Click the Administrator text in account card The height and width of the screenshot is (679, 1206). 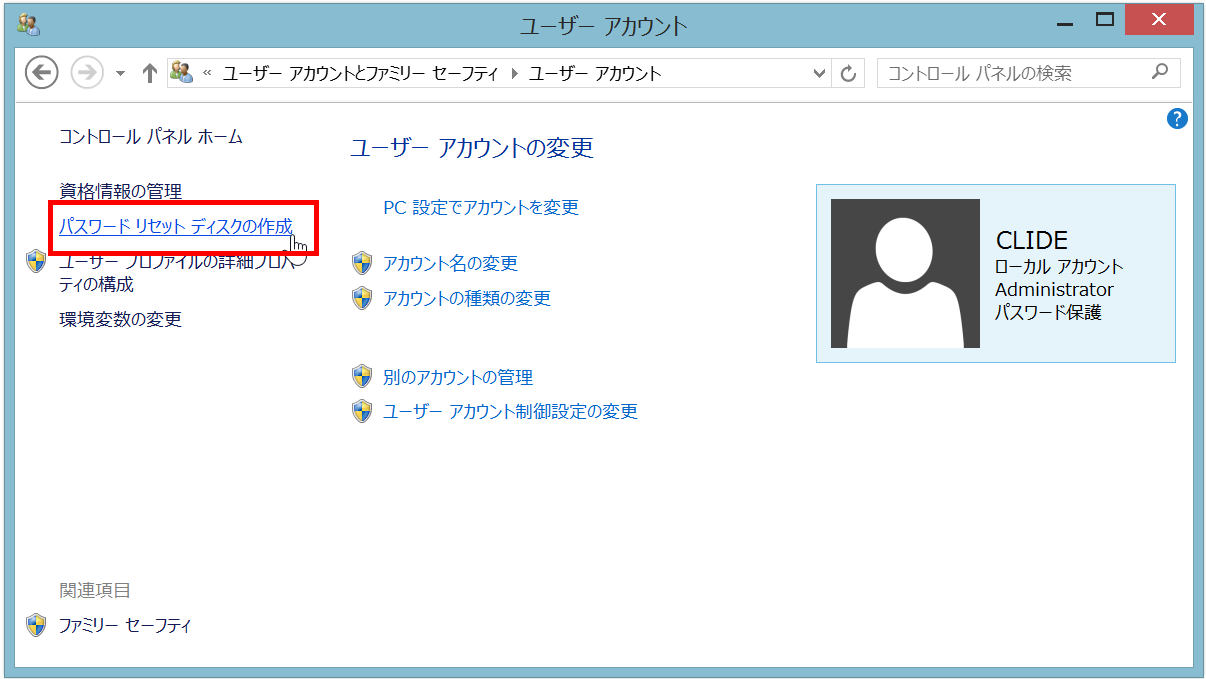1054,290
